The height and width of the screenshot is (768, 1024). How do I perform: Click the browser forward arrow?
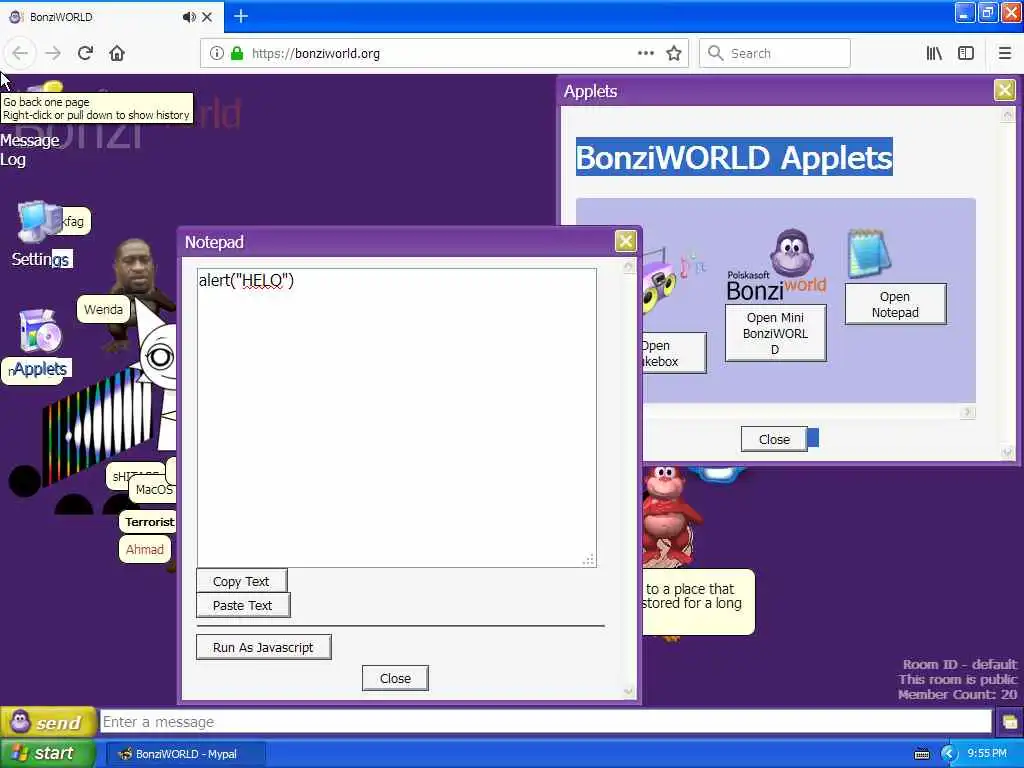tap(53, 53)
